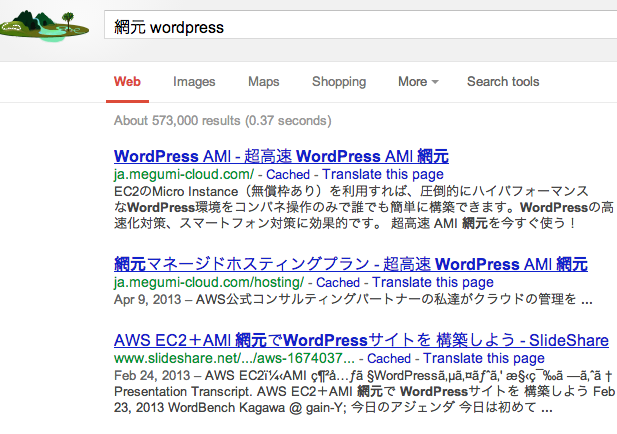The height and width of the screenshot is (434, 617).
Task: Click the snippet line starting EC2のMicro Instance
Action: 351,191
